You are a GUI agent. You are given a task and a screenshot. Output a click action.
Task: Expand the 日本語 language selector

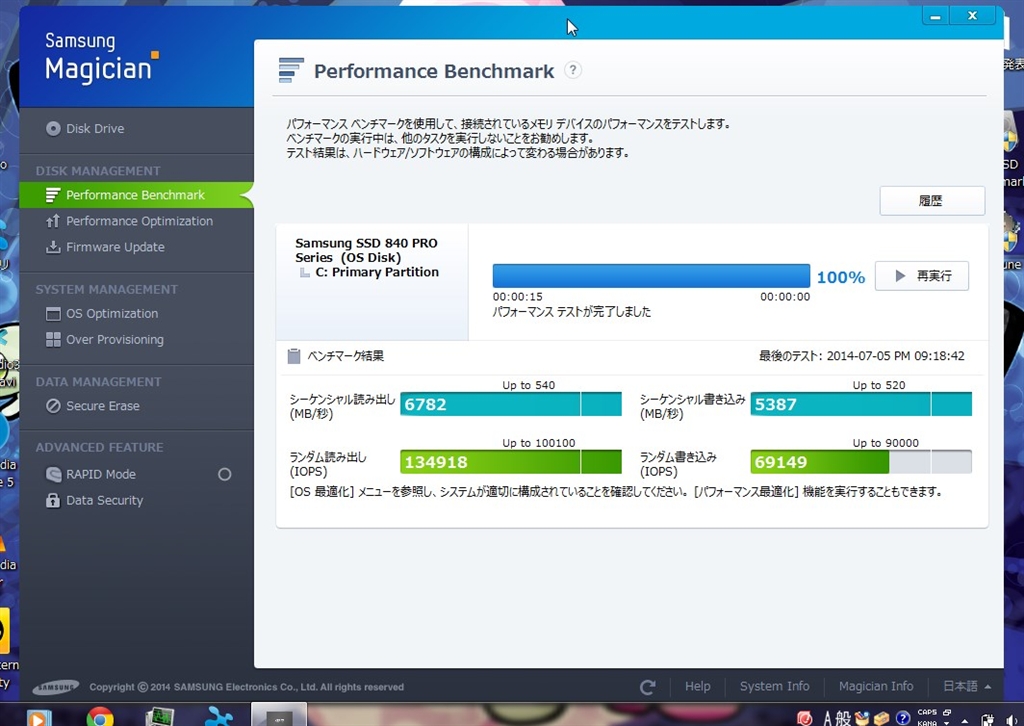tap(967, 686)
